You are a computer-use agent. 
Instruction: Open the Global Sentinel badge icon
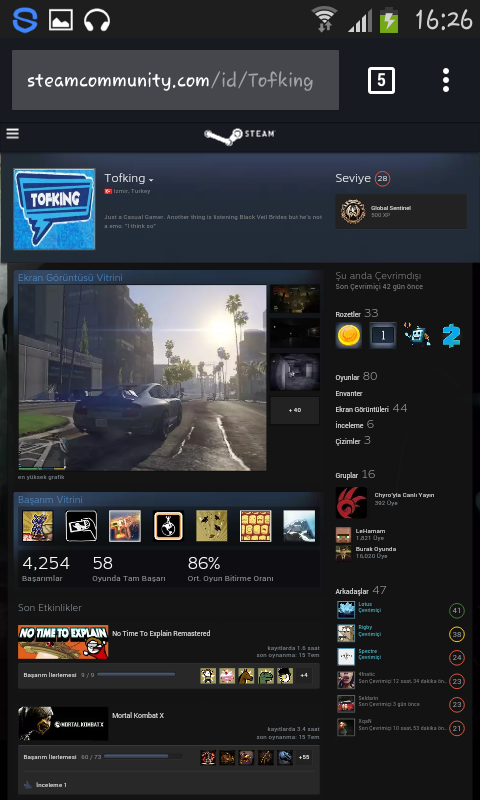pyautogui.click(x=353, y=211)
